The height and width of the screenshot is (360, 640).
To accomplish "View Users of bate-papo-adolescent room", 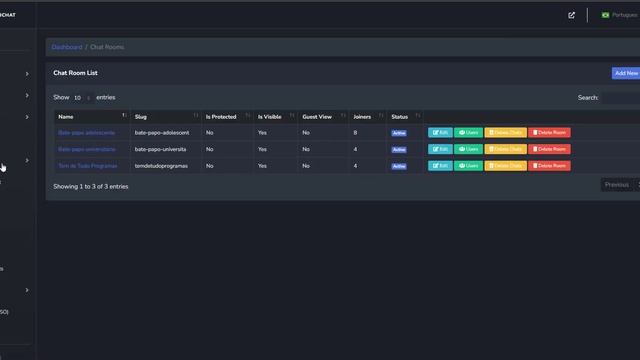I will click(468, 133).
